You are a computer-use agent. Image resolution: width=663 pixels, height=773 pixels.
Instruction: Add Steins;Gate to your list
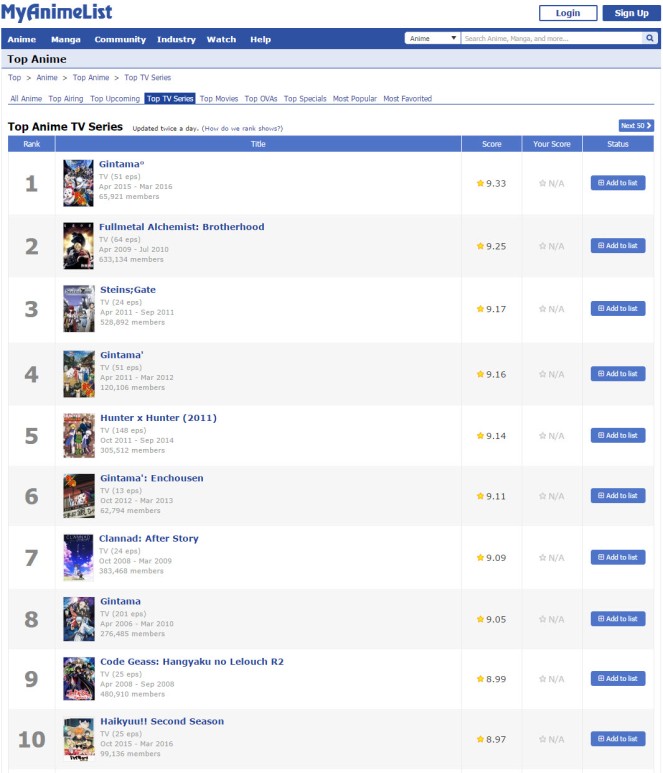(x=618, y=309)
